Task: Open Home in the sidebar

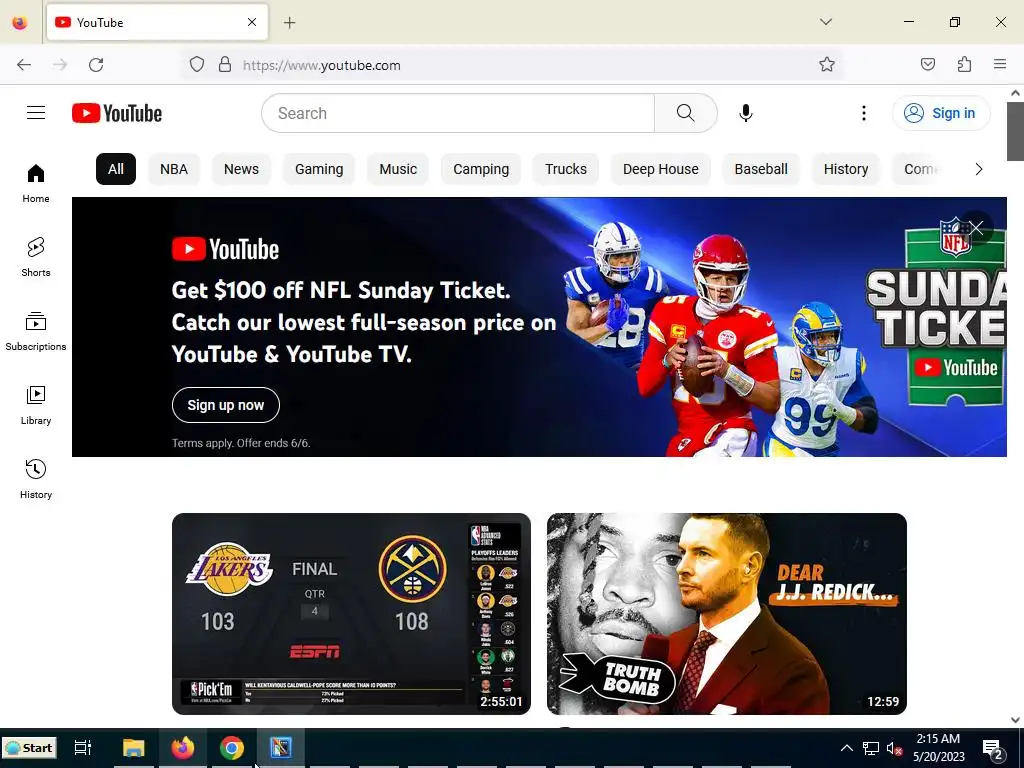Action: pos(36,184)
